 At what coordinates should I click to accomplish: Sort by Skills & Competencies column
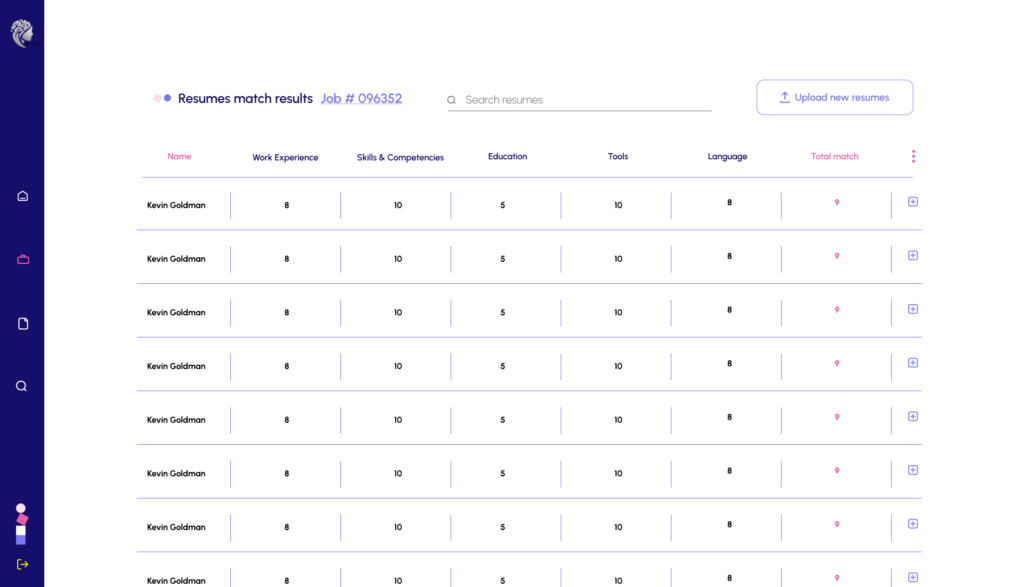point(400,158)
